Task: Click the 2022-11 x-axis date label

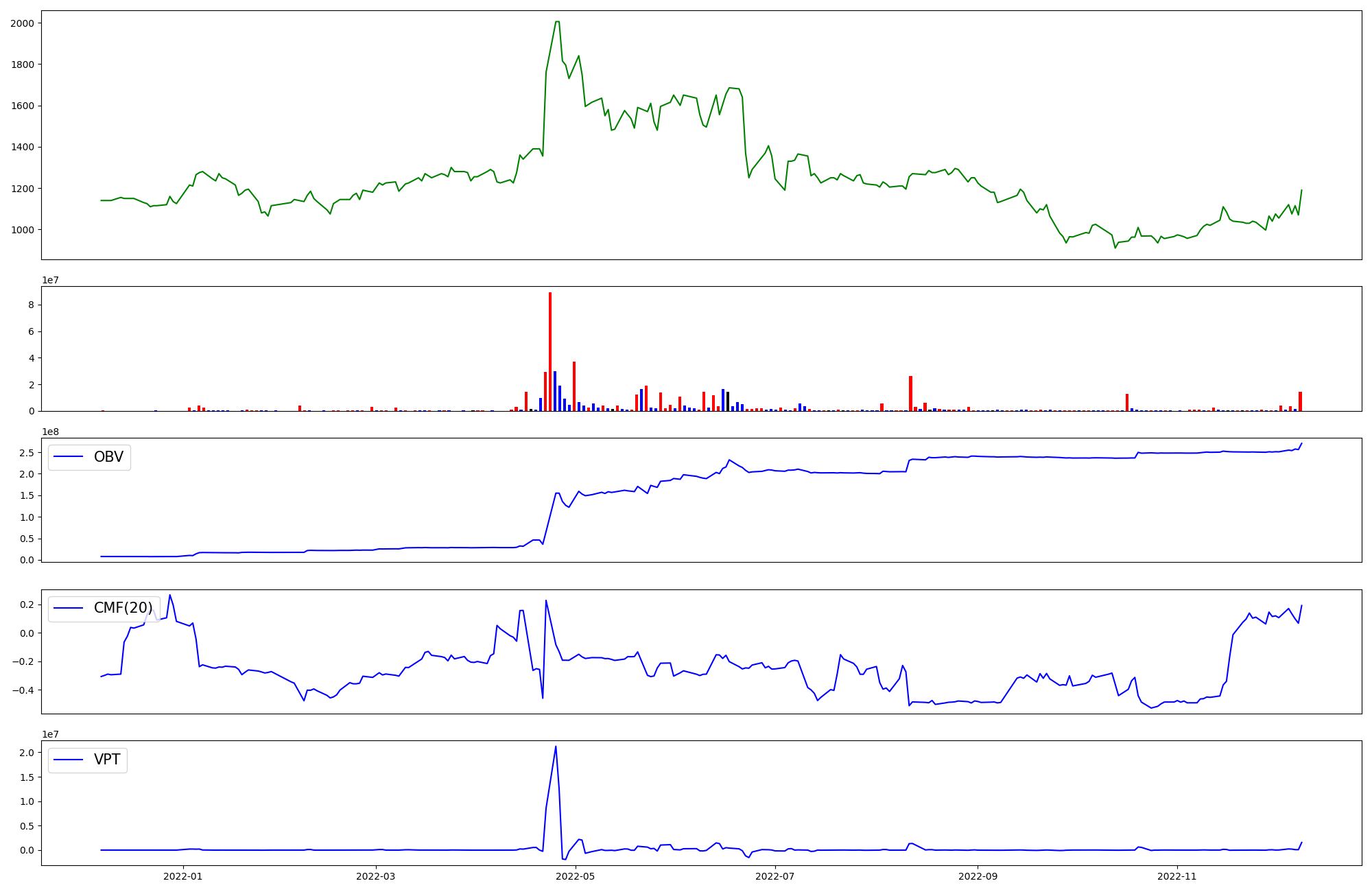Action: tap(1177, 876)
